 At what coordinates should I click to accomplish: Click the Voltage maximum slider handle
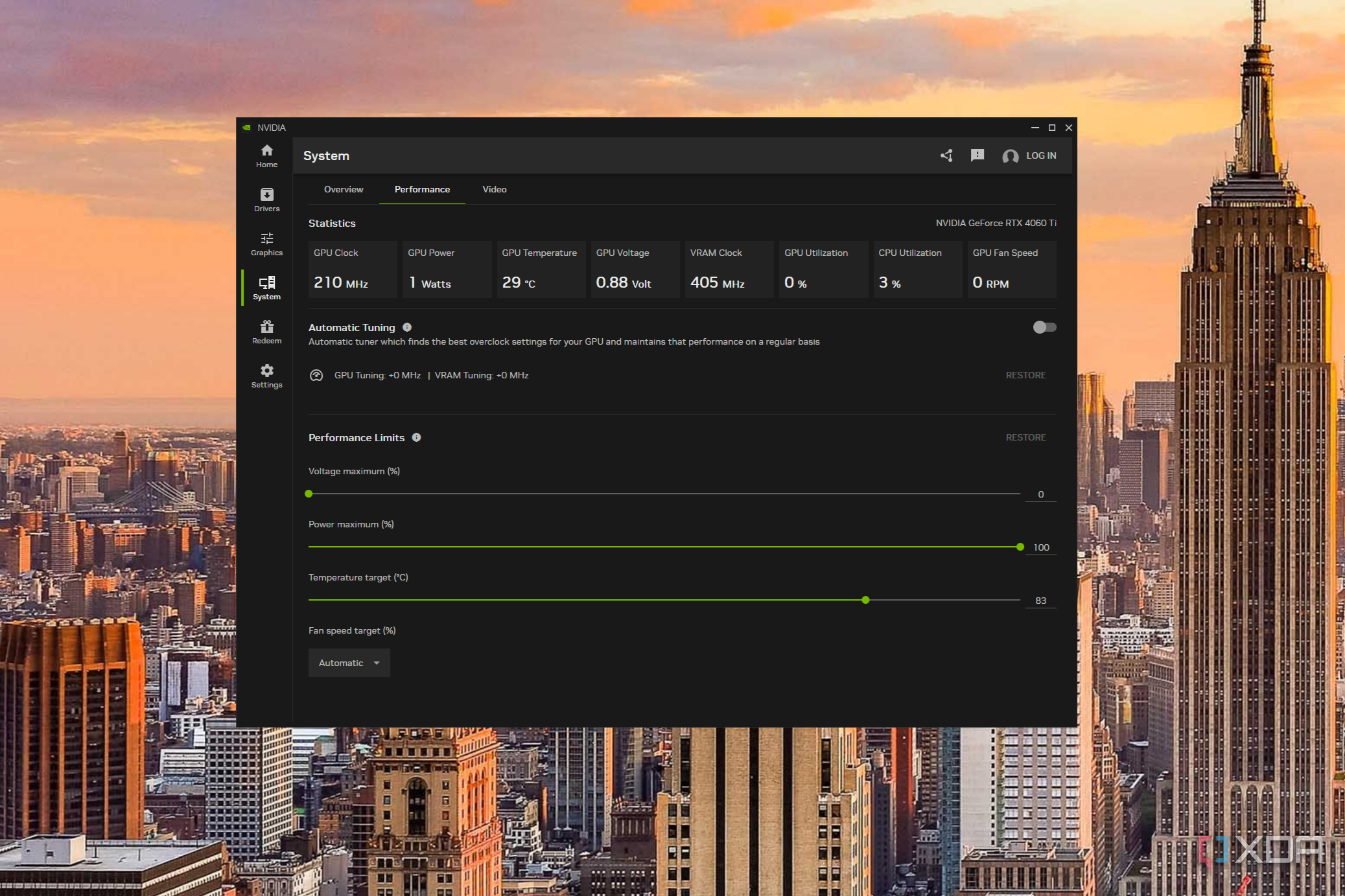309,494
